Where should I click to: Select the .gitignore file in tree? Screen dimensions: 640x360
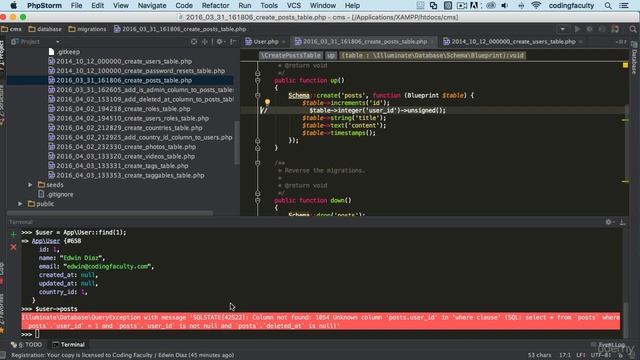[x=56, y=194]
